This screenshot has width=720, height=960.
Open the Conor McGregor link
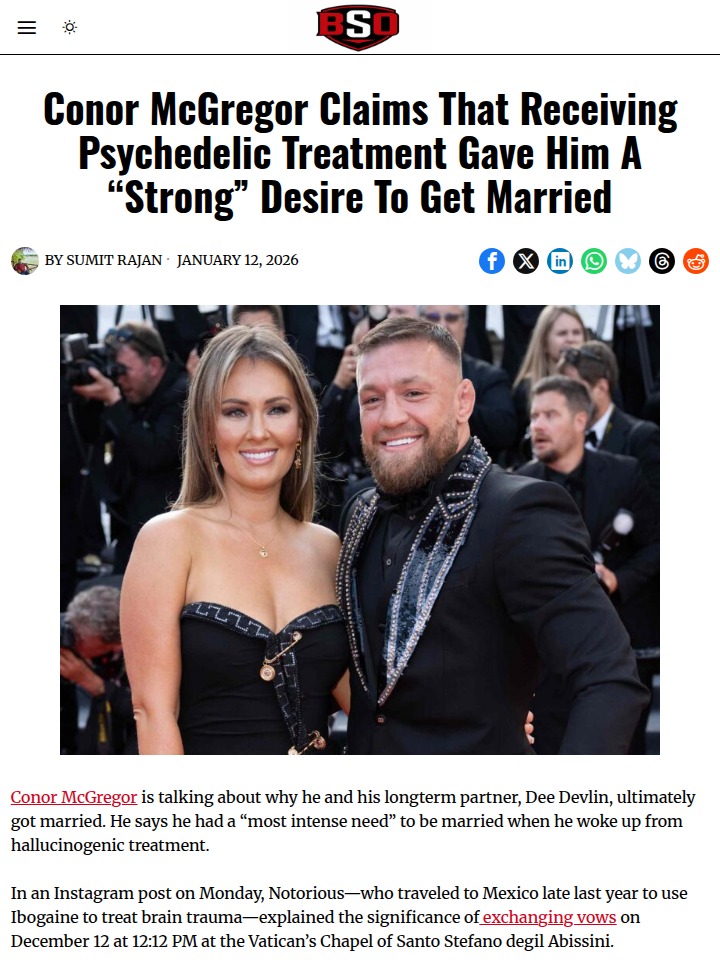tap(74, 797)
